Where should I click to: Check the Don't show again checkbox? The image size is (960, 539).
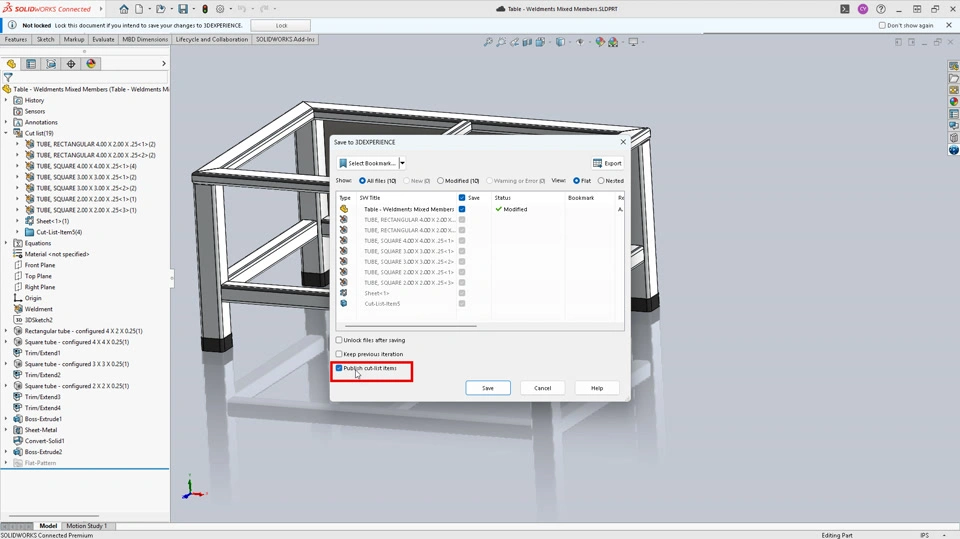[882, 26]
